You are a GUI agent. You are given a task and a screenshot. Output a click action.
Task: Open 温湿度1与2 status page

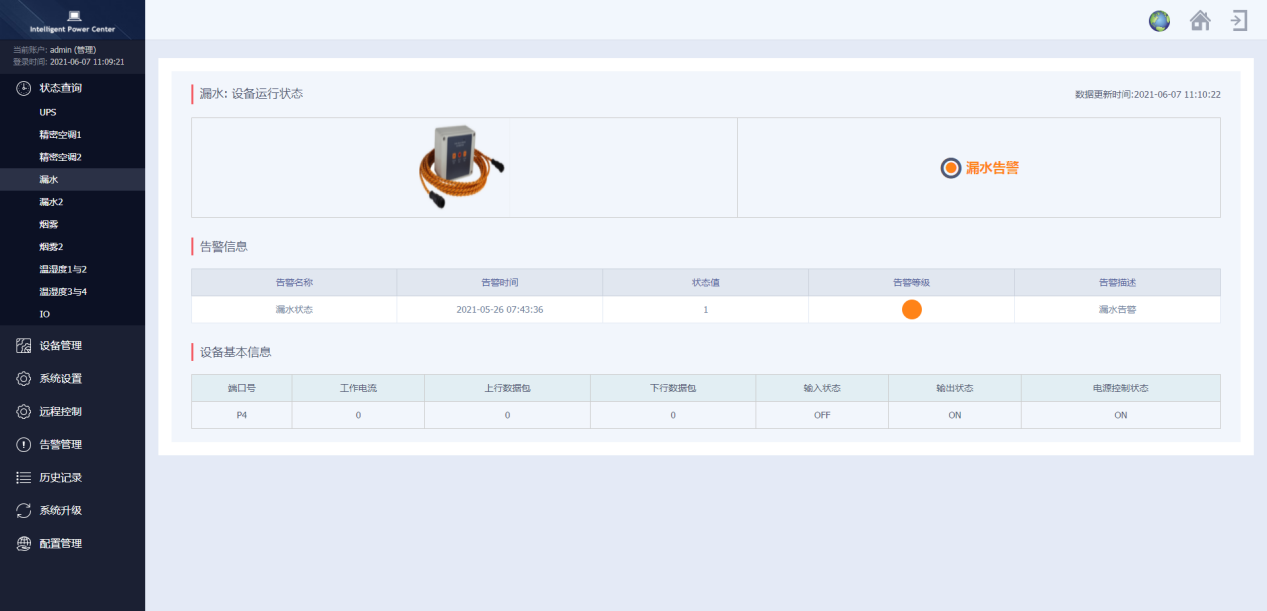63,269
